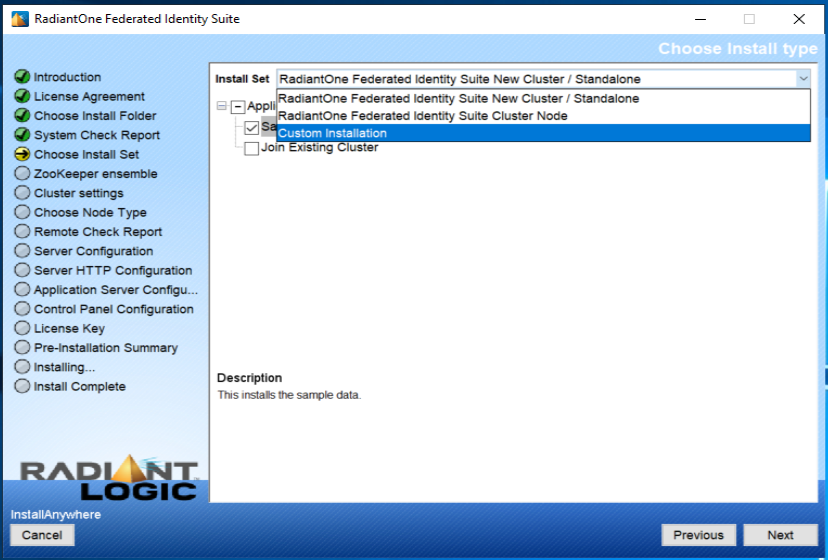Click the Install Complete step label
The height and width of the screenshot is (560, 828).
point(80,387)
